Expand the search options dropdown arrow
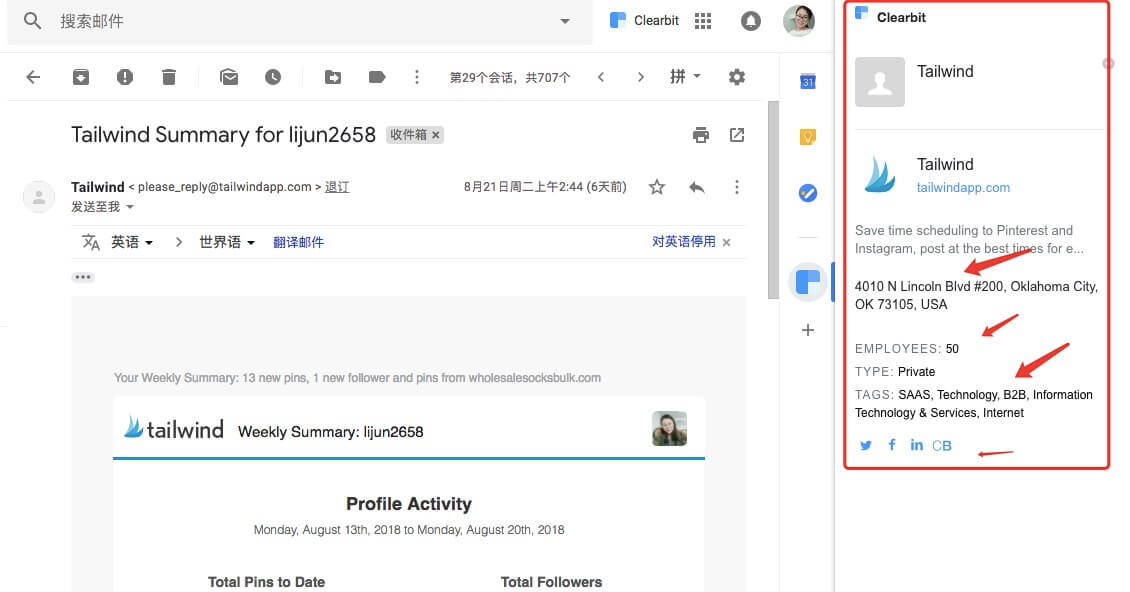1130x592 pixels. [565, 22]
